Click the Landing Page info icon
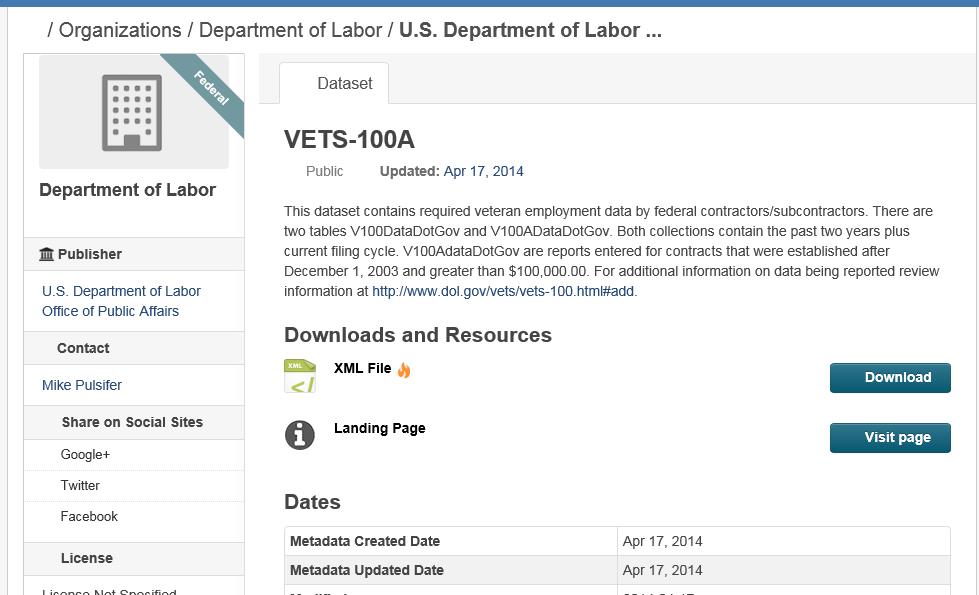The image size is (979, 595). 299,433
